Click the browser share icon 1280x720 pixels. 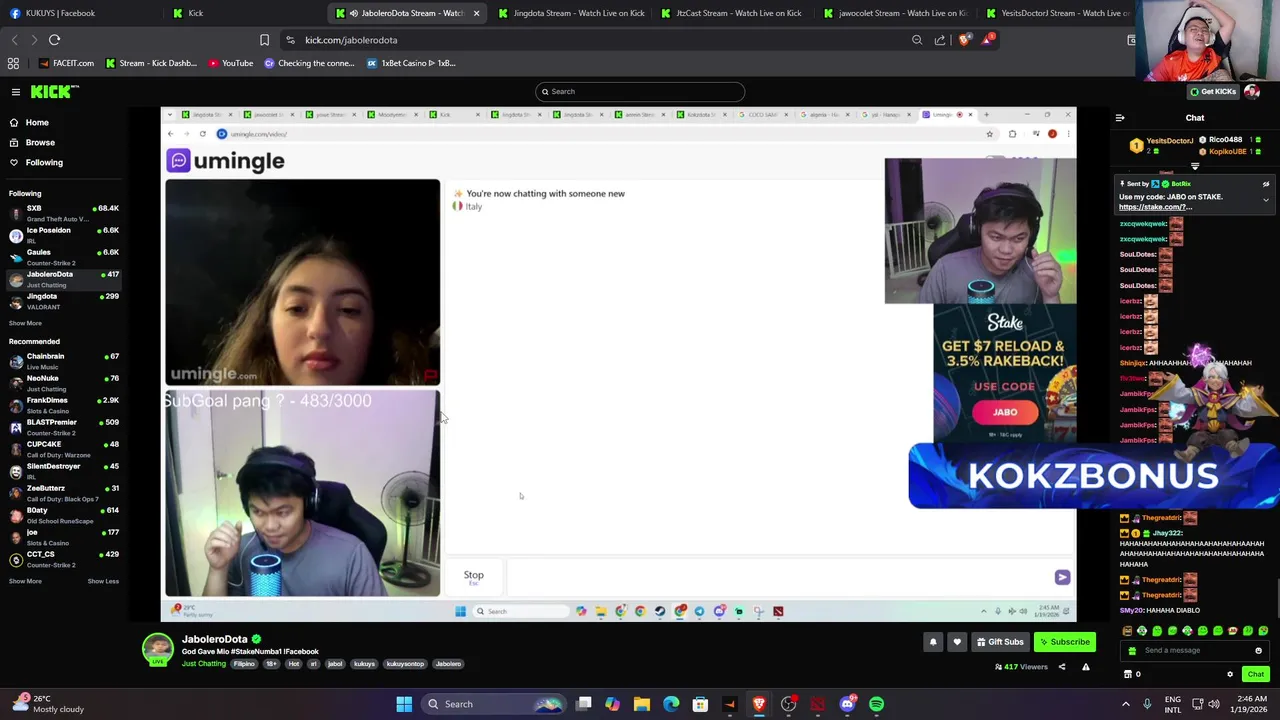pos(940,40)
